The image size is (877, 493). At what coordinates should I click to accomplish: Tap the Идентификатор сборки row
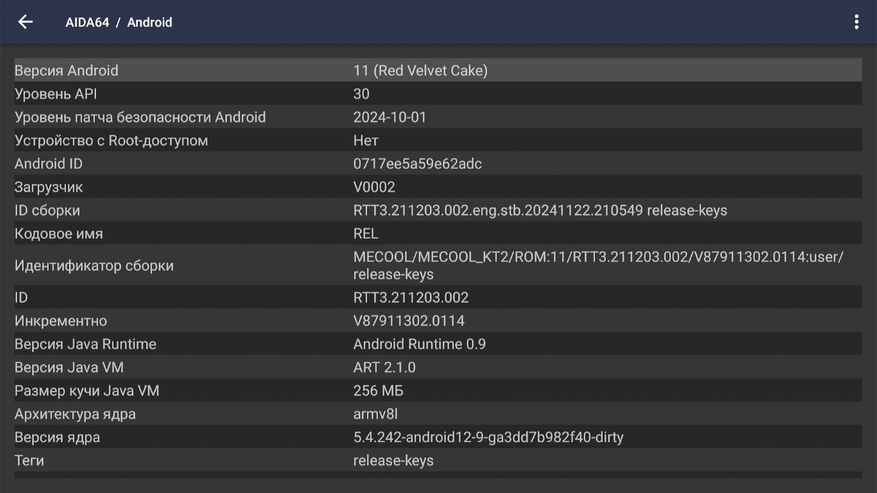tap(437, 265)
